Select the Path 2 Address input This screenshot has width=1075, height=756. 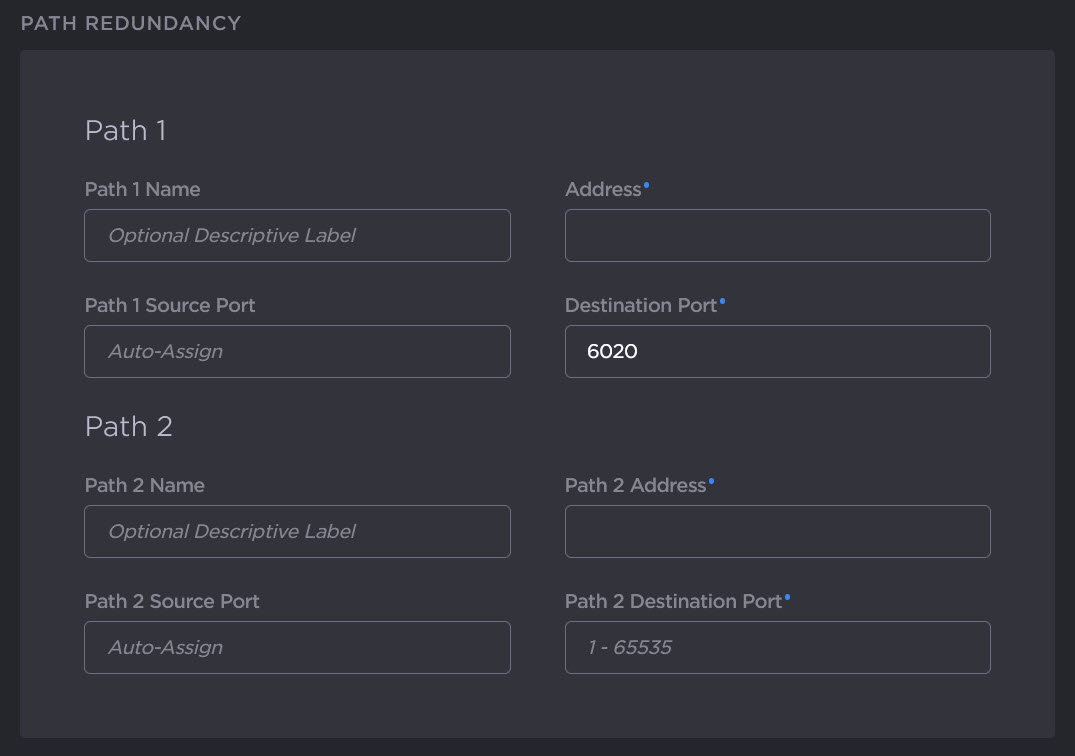click(x=777, y=531)
